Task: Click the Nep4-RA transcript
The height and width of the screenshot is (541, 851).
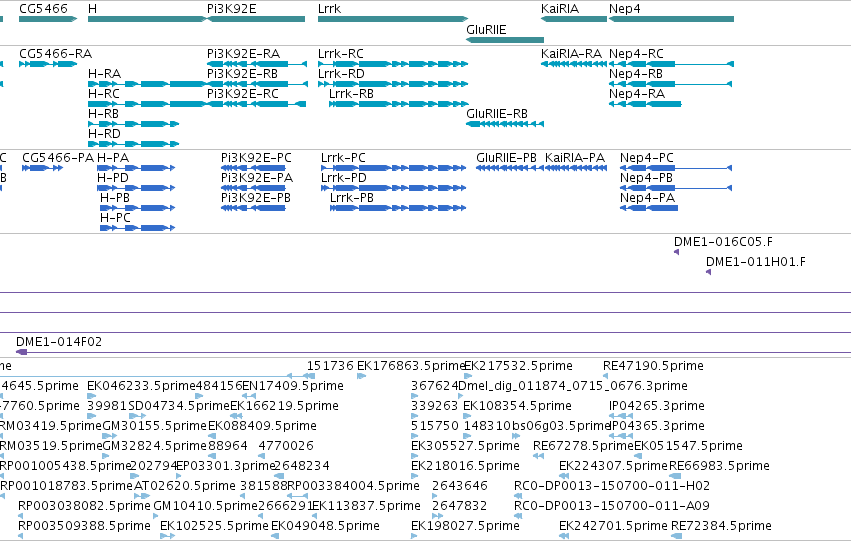Action: [x=645, y=104]
